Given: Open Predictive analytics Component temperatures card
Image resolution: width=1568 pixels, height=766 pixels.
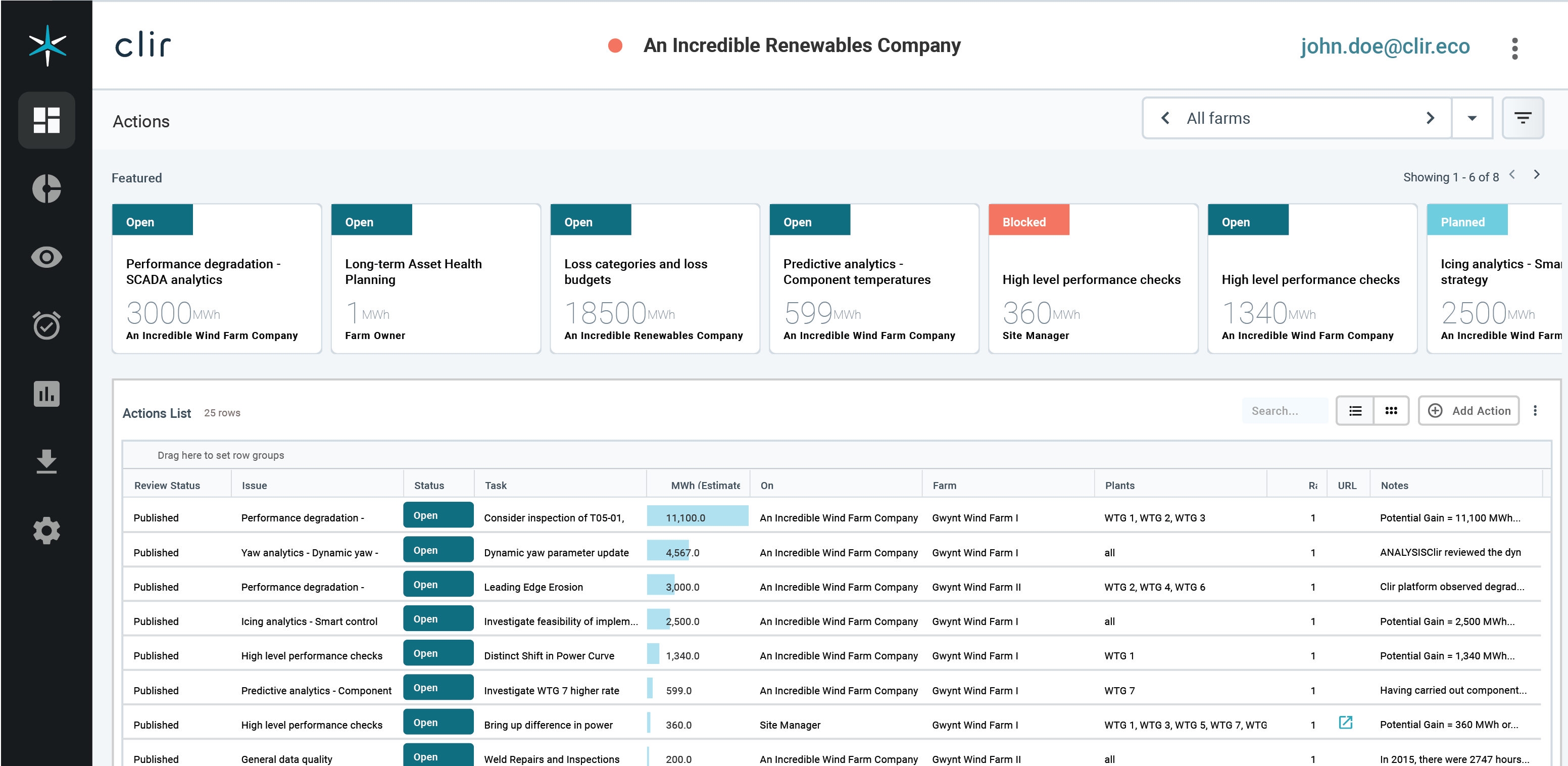Looking at the screenshot, I should pos(874,279).
